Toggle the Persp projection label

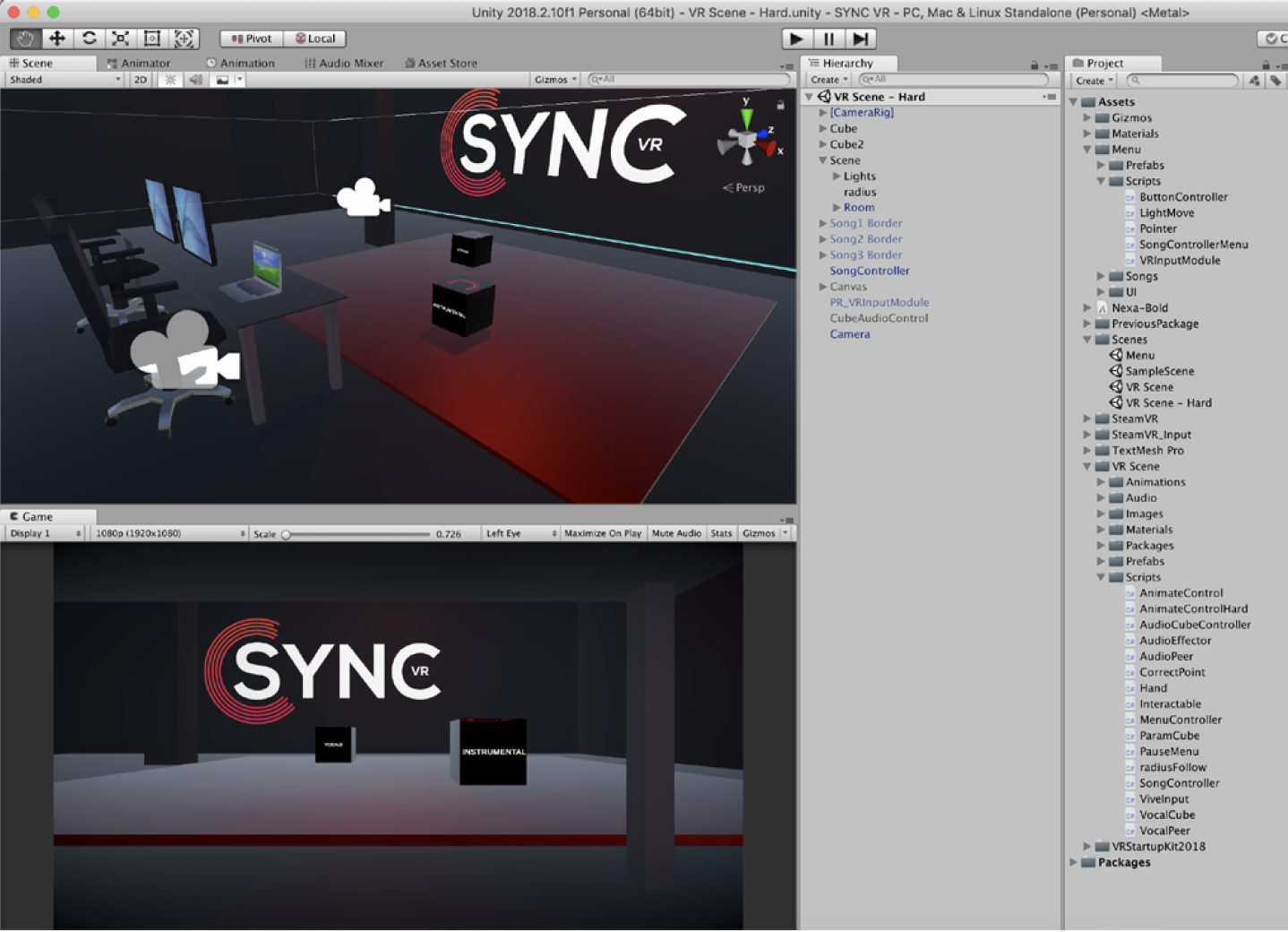[744, 188]
